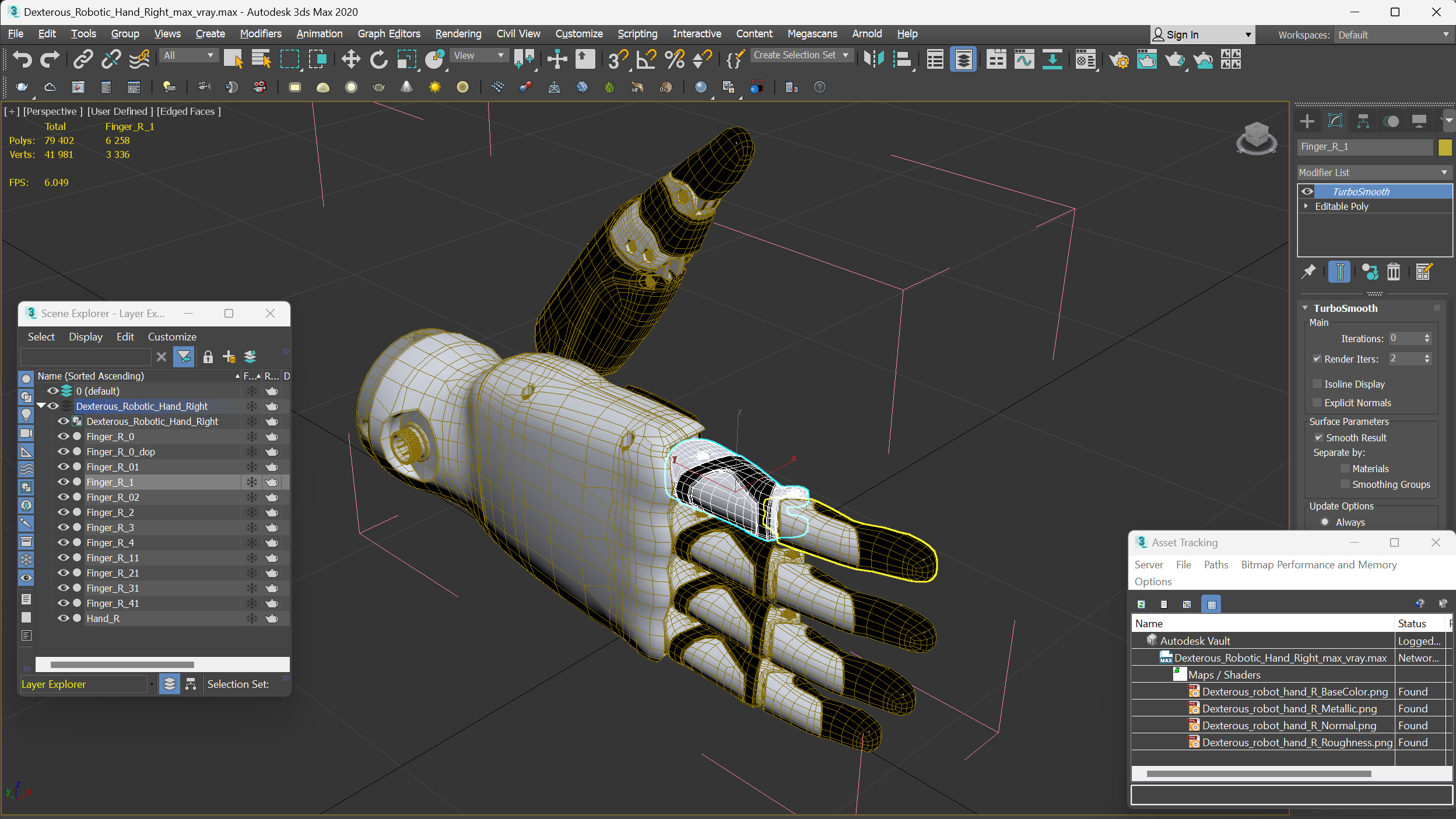Enable Isoline Display checkbox

coord(1317,384)
